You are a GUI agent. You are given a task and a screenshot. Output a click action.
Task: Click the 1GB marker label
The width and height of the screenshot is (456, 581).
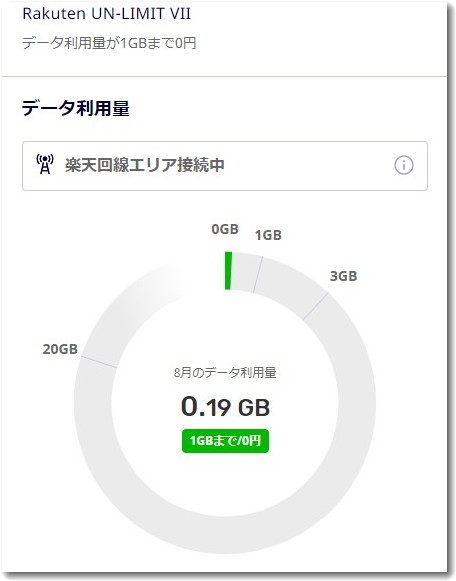(x=268, y=235)
